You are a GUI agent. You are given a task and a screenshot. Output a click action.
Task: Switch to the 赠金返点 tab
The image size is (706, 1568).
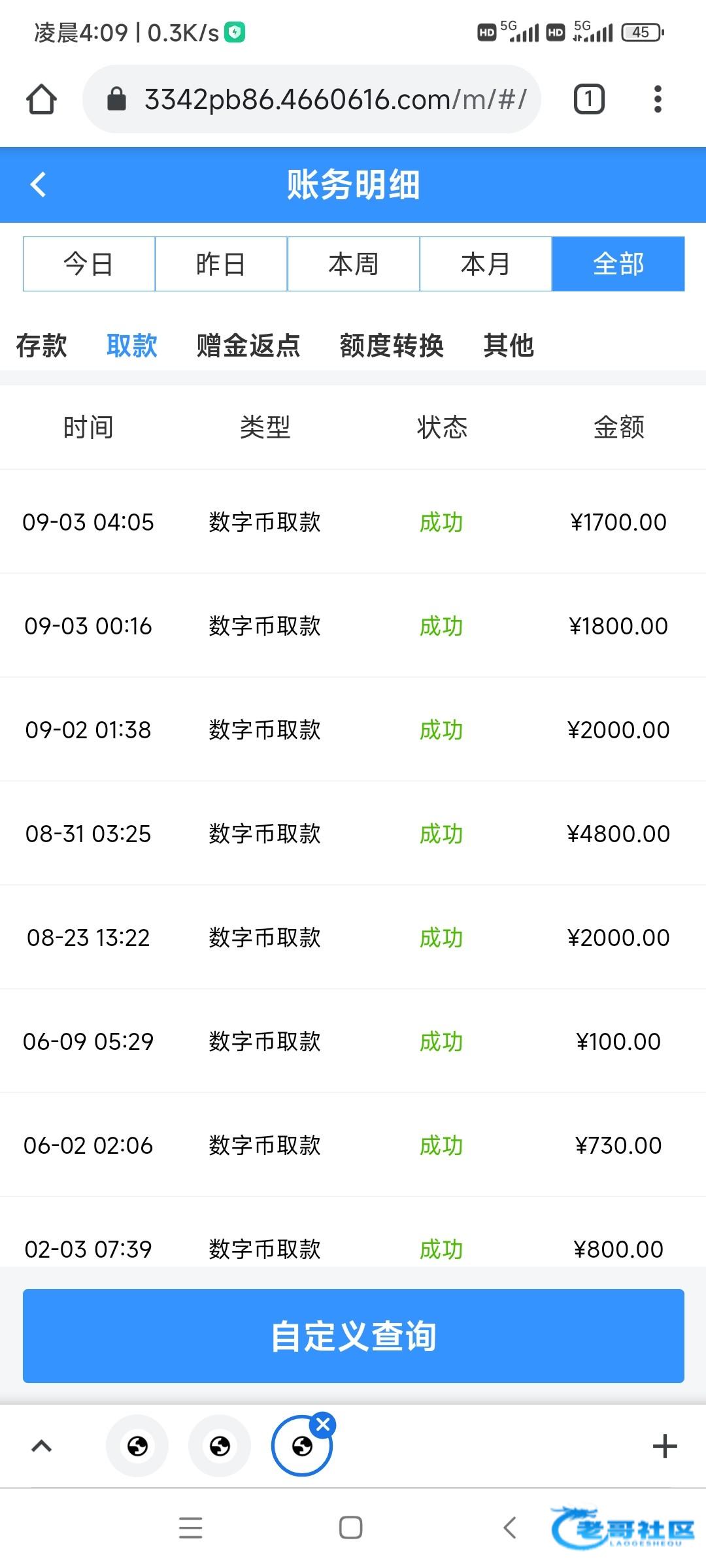pos(248,346)
